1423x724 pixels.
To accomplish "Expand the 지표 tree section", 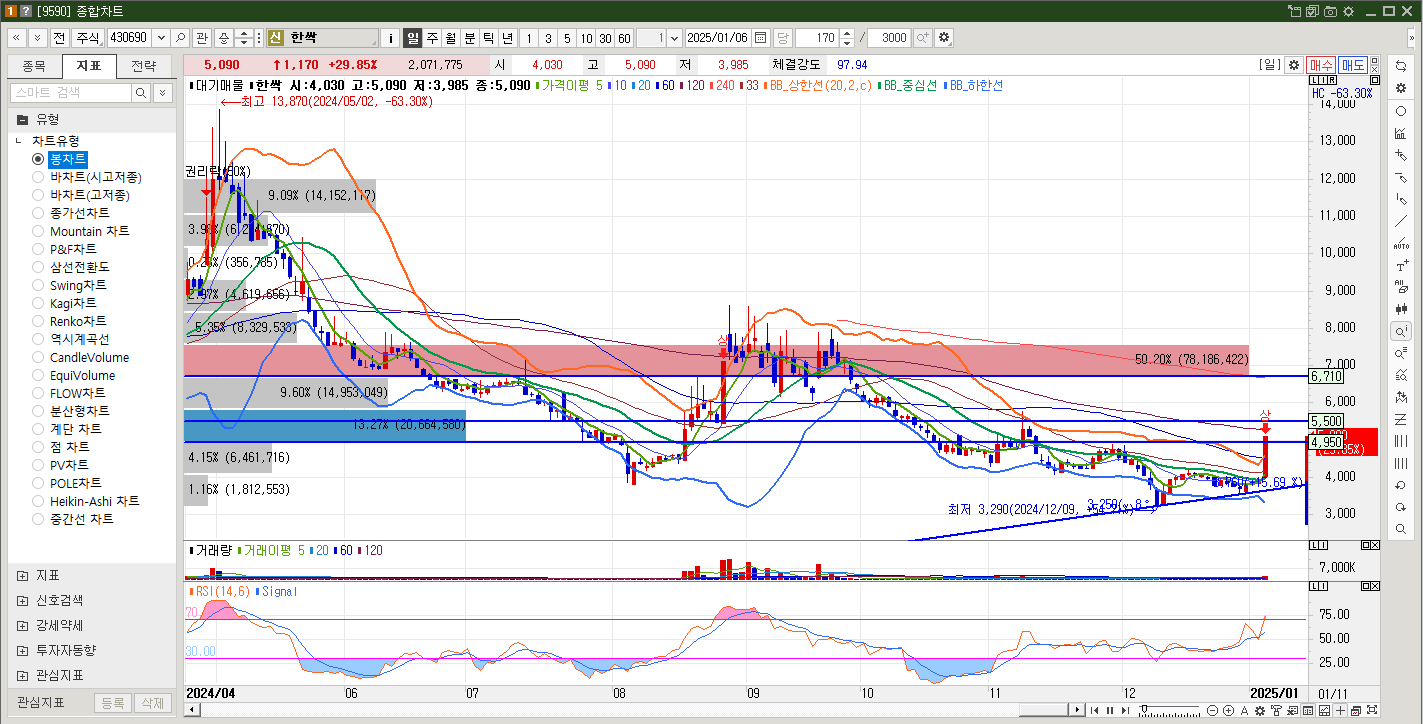I will (x=23, y=576).
